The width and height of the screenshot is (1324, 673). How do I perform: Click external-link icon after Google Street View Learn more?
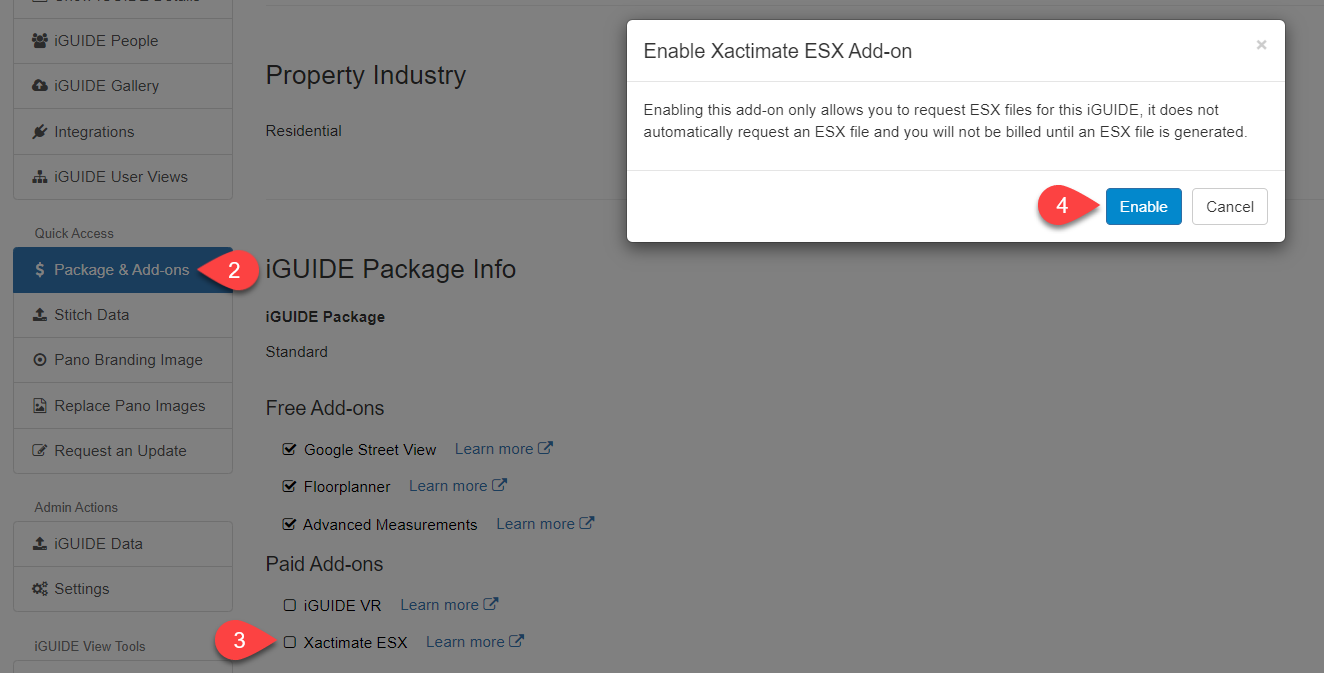pos(545,448)
